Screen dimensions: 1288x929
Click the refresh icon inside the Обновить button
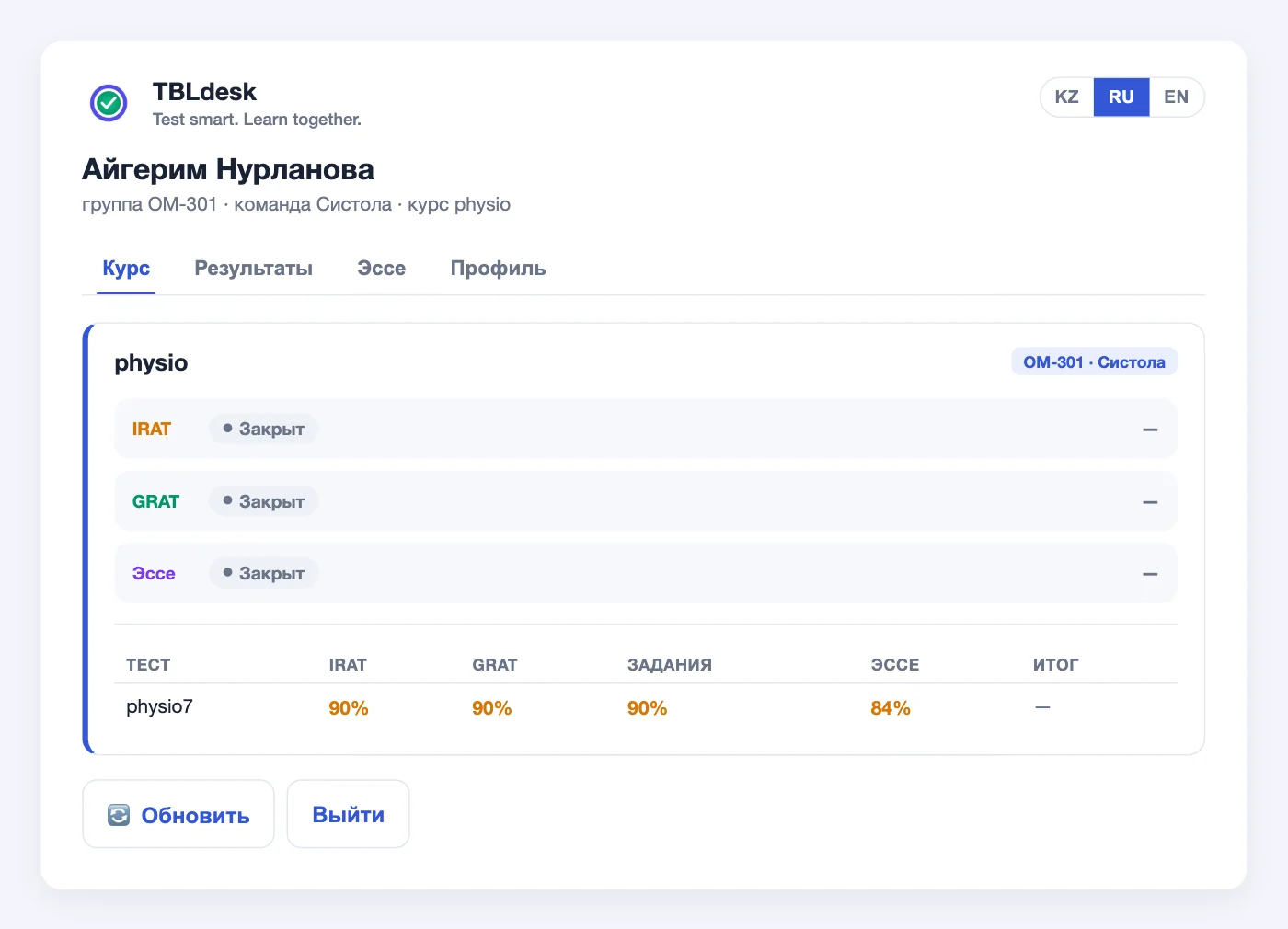tap(119, 815)
